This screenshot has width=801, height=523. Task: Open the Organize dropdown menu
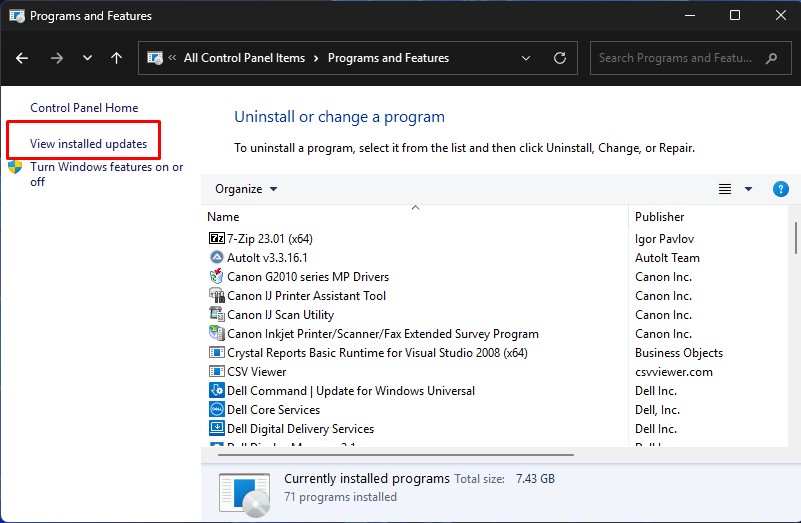pos(246,189)
